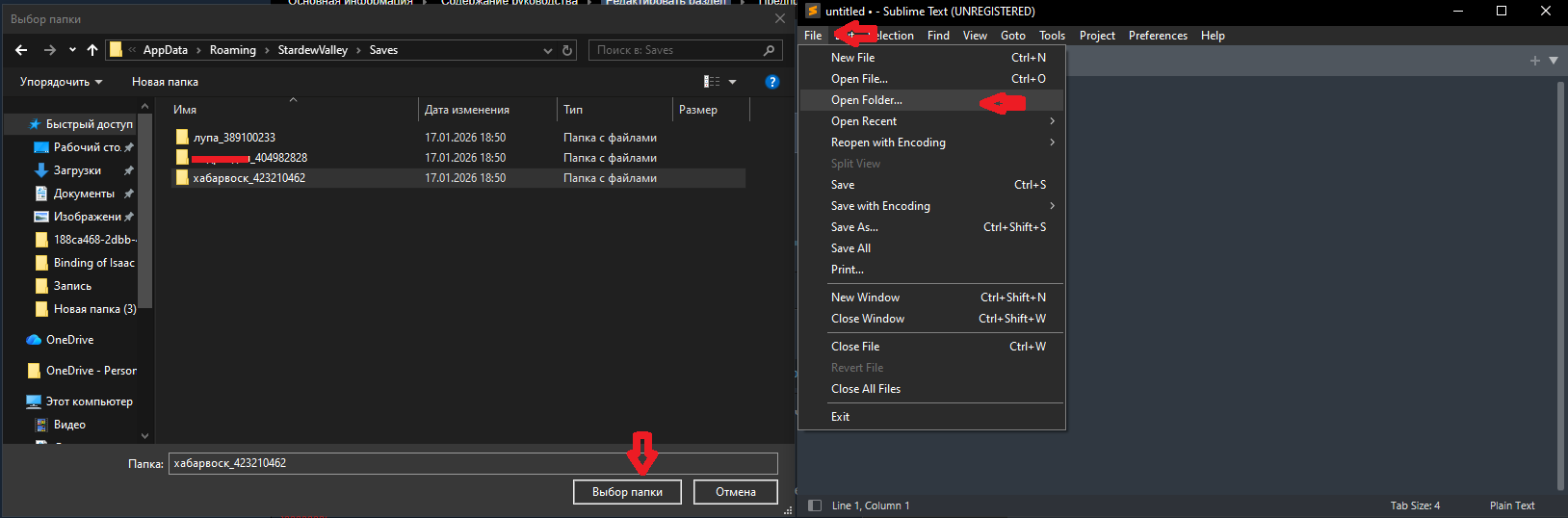Open the Goto menu

pyautogui.click(x=1013, y=36)
